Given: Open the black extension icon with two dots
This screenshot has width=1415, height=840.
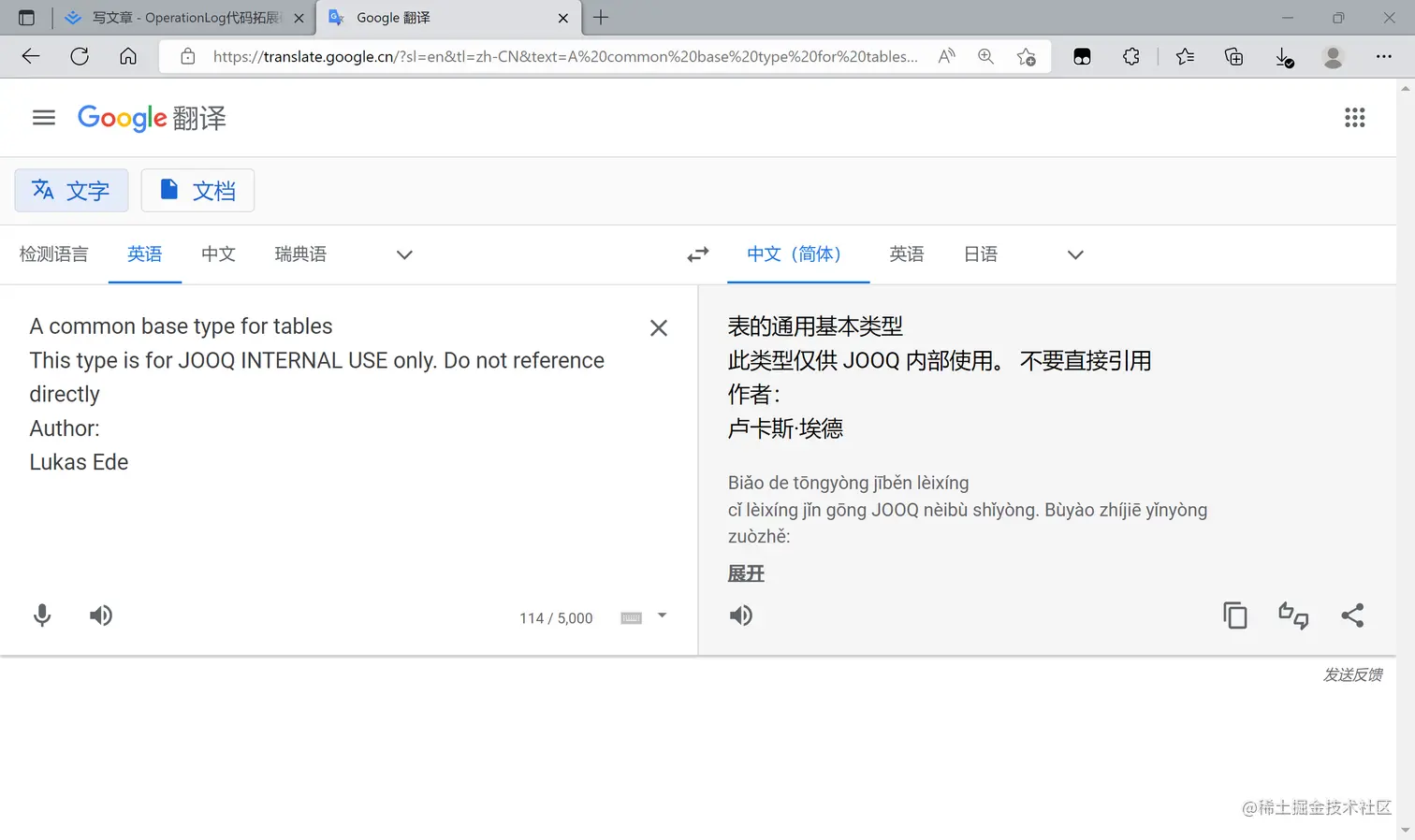Looking at the screenshot, I should pos(1082,56).
